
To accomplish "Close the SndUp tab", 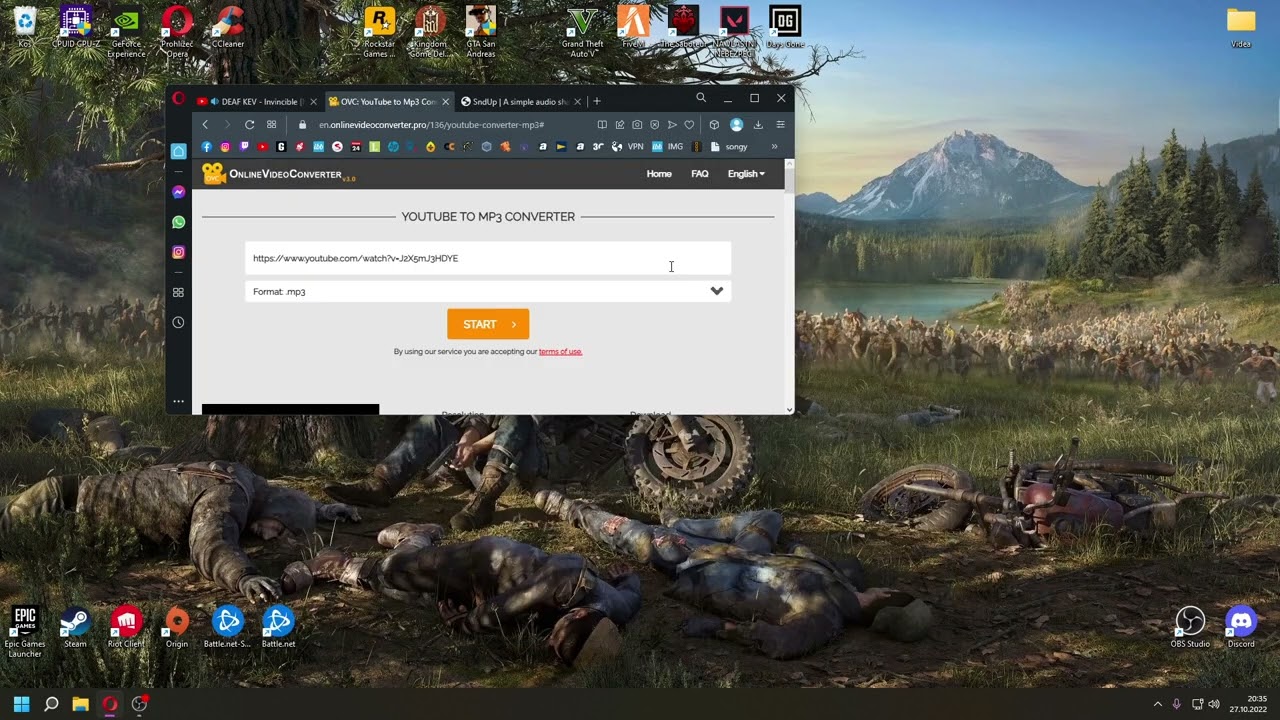I will pyautogui.click(x=578, y=101).
